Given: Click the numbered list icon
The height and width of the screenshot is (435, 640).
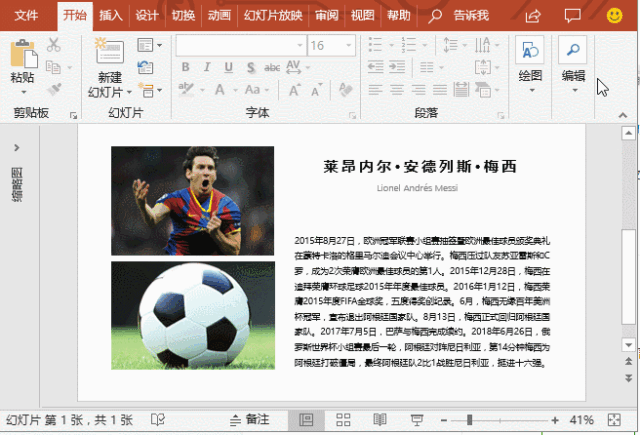Looking at the screenshot, I should 408,44.
